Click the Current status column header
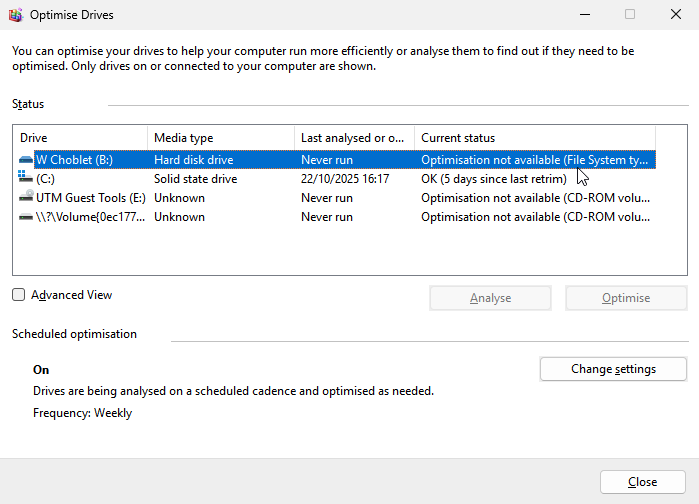The image size is (699, 504). pyautogui.click(x=534, y=138)
